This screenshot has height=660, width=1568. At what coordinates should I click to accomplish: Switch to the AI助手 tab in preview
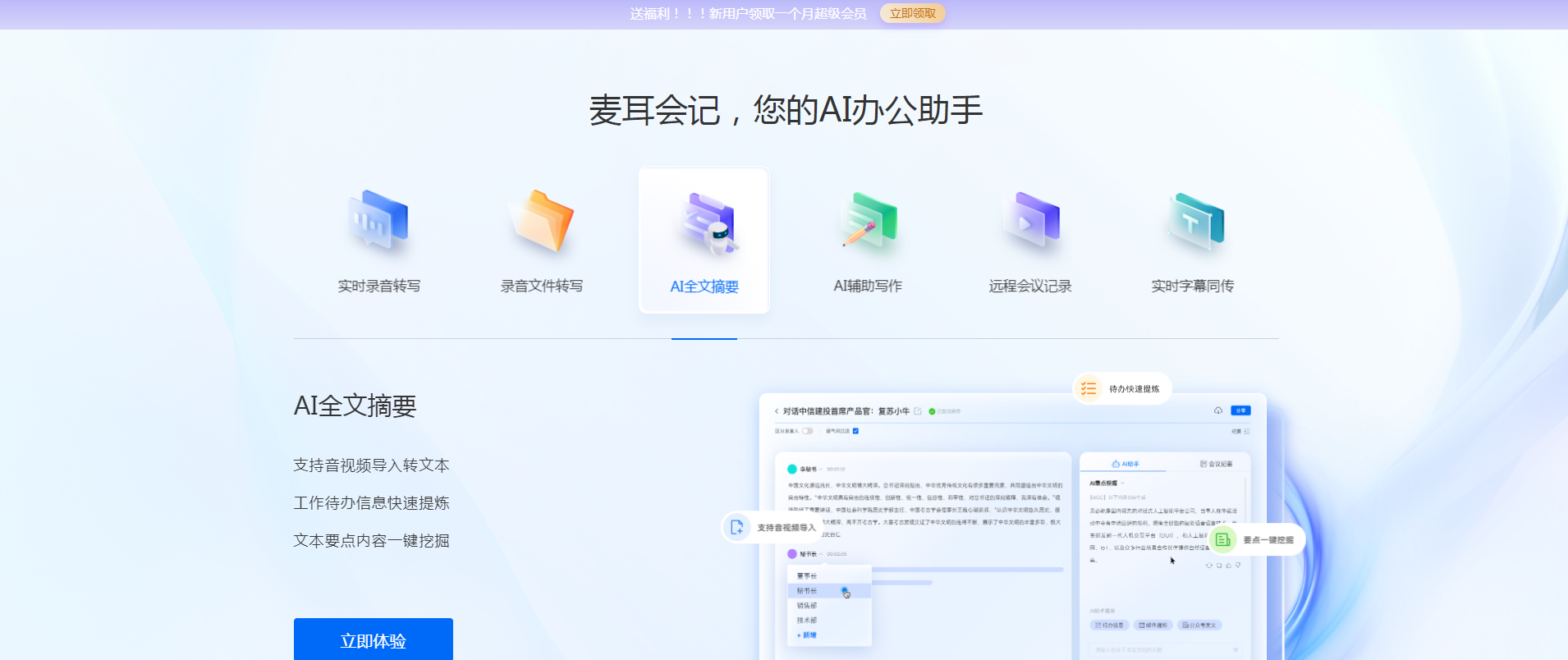point(1126,464)
